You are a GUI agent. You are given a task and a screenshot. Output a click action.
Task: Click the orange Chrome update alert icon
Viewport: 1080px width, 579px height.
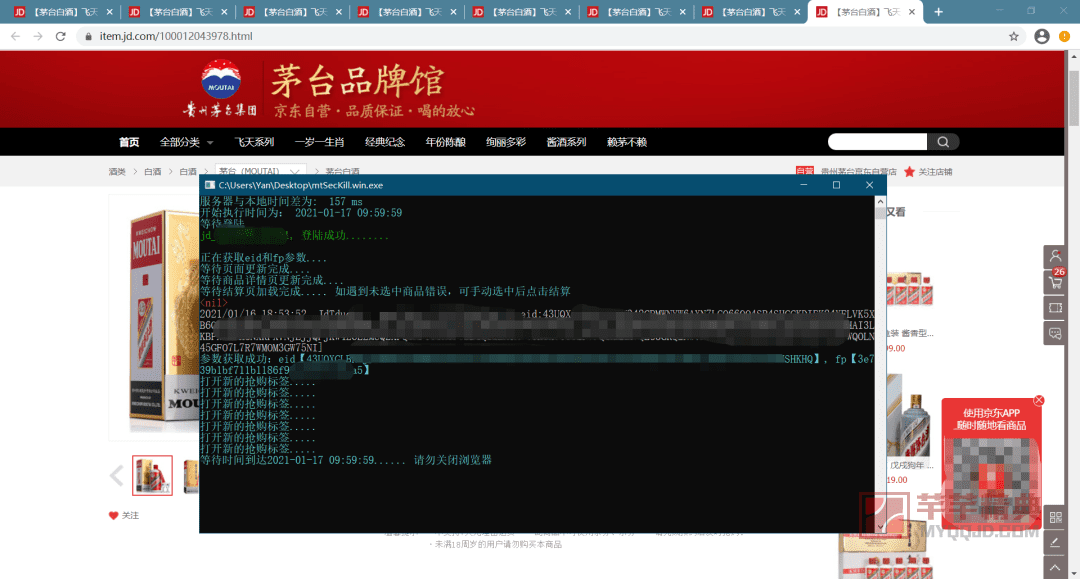pyautogui.click(x=1064, y=36)
